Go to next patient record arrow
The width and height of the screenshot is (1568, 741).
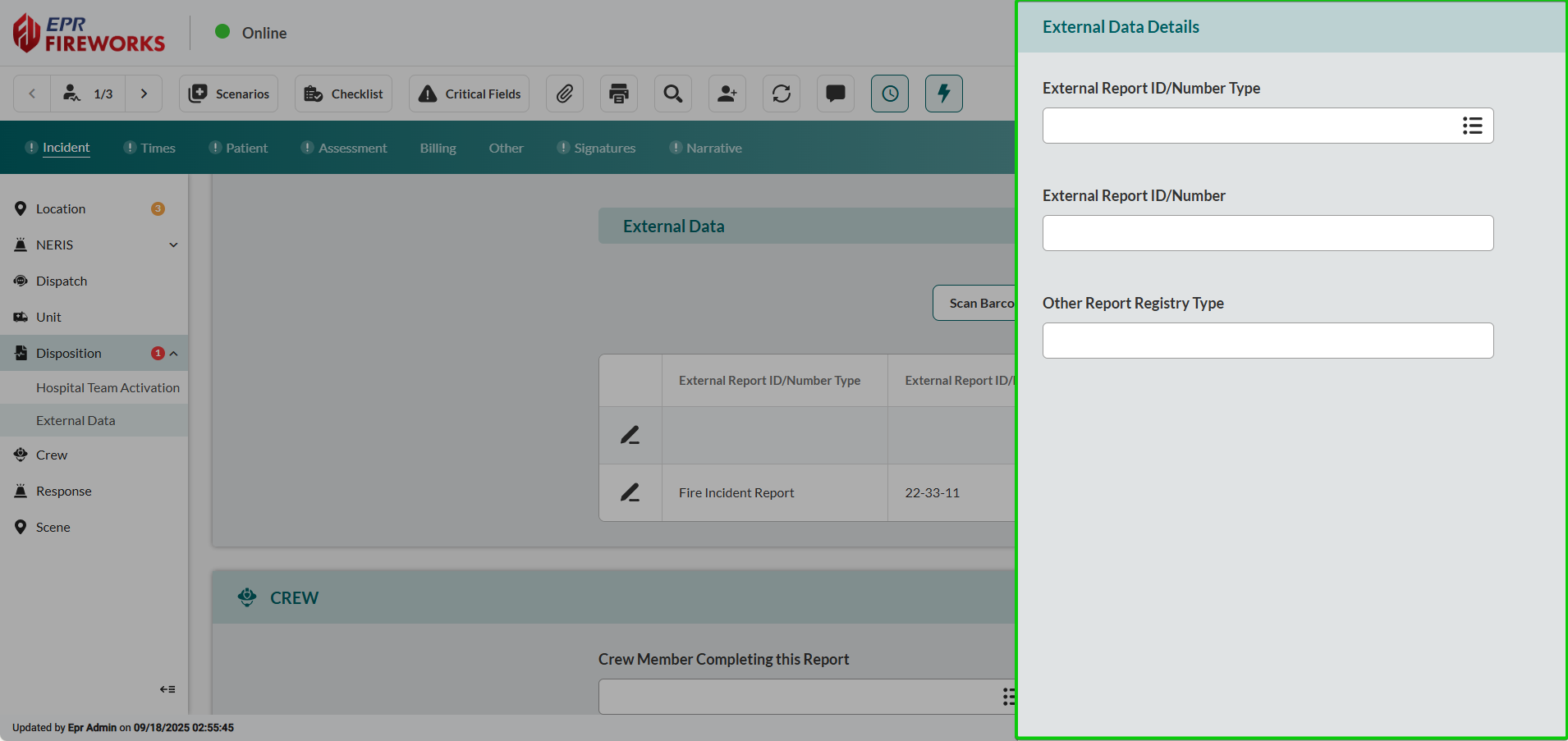(144, 94)
